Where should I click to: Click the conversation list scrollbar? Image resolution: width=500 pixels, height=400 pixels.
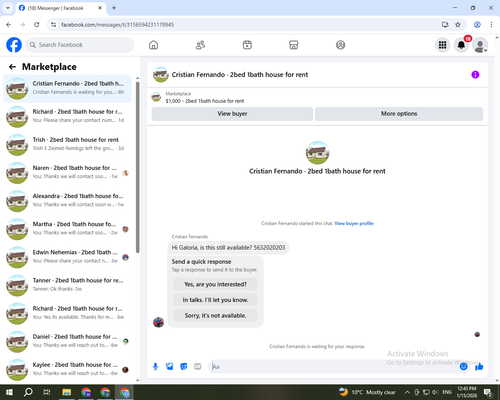click(x=137, y=167)
